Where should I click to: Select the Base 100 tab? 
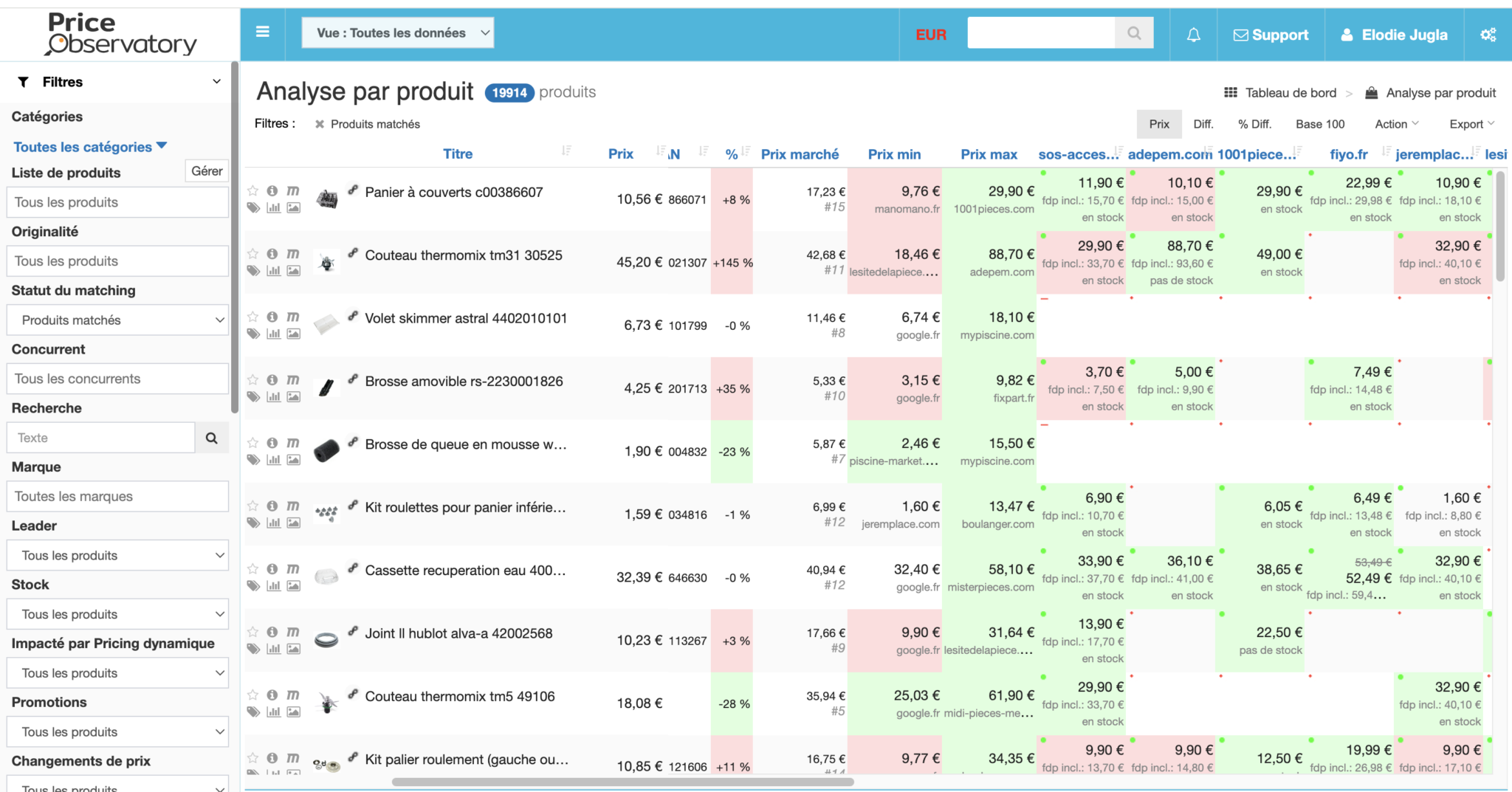coord(1320,124)
